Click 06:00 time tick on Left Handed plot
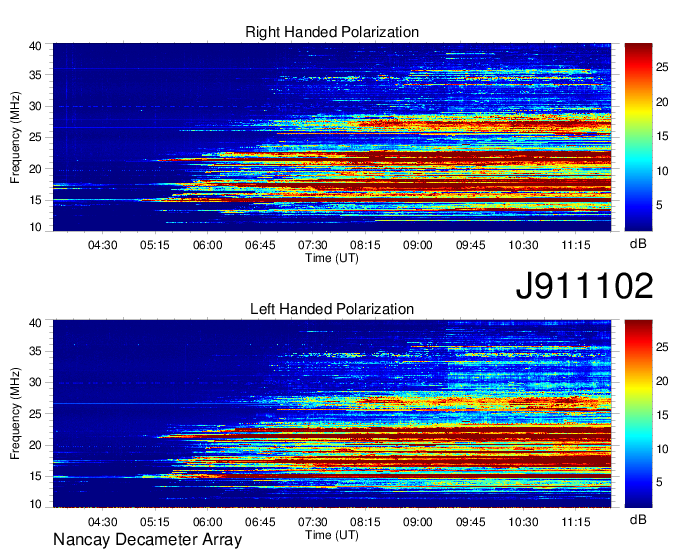Image resolution: width=680 pixels, height=552 pixels. 207,522
